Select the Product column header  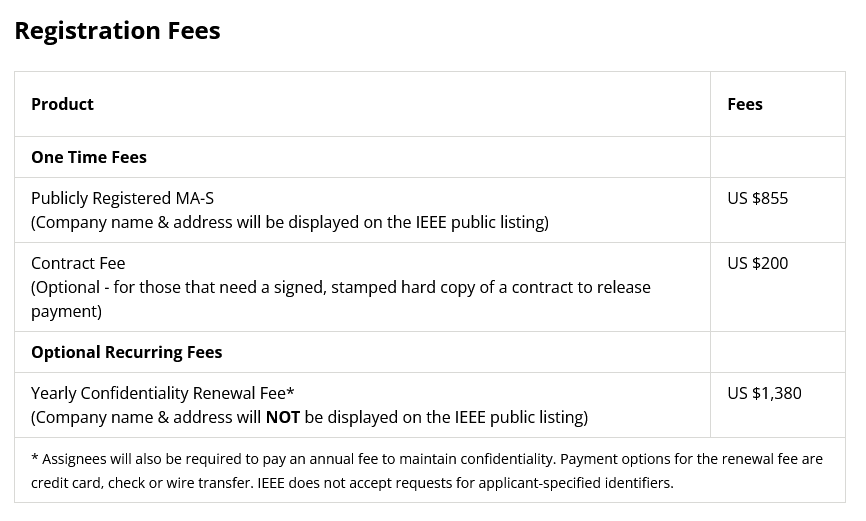tap(62, 104)
